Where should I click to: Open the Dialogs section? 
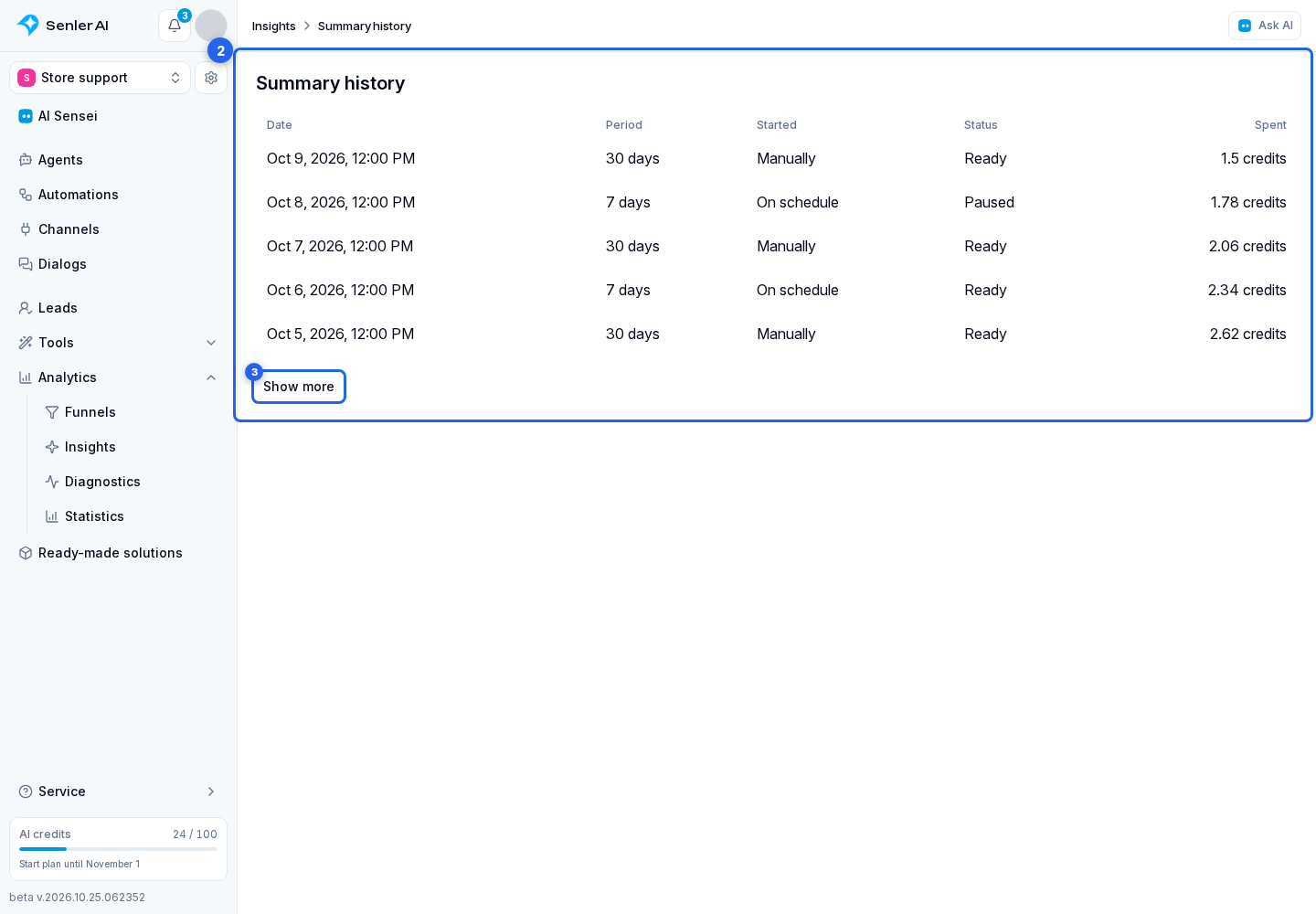(x=118, y=264)
